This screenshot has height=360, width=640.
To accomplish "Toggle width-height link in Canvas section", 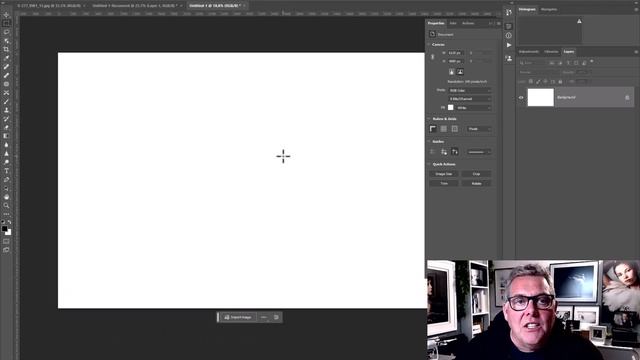I will pyautogui.click(x=433, y=57).
